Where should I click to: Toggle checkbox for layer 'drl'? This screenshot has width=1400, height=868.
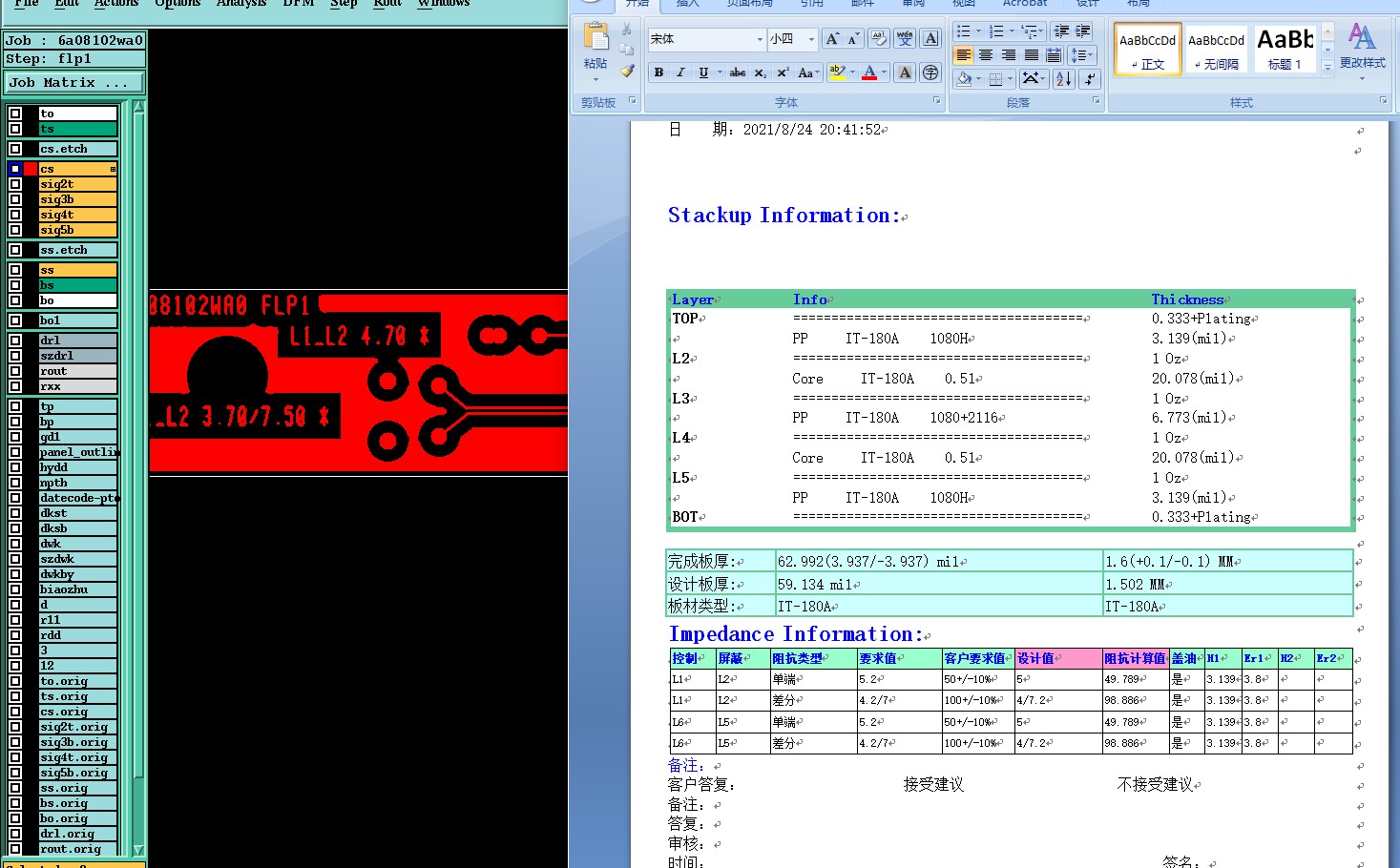(x=15, y=341)
